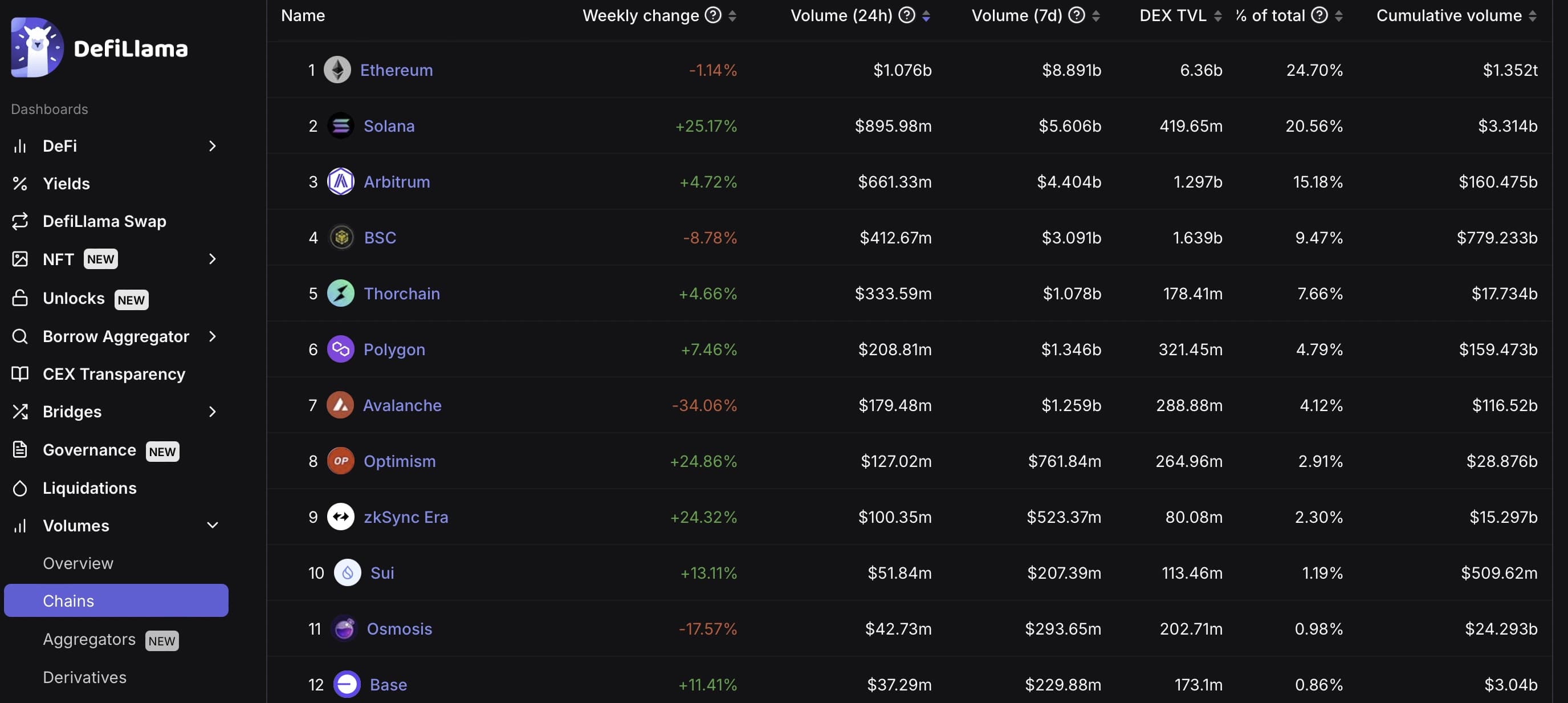Open the CEX Transparency dashboard
The height and width of the screenshot is (703, 1568).
point(114,375)
